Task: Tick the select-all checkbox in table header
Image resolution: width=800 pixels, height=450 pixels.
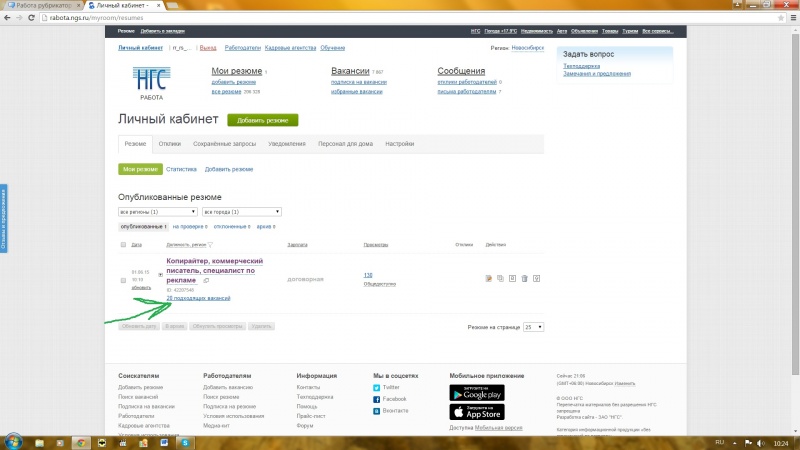Action: point(123,244)
